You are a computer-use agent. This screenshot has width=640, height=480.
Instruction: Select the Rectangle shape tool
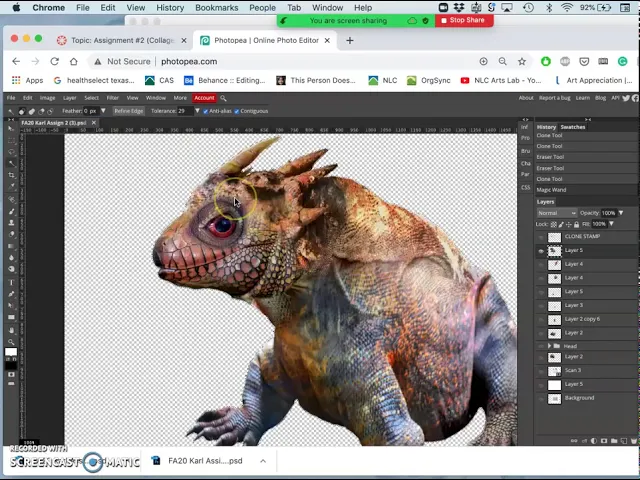[x=11, y=317]
